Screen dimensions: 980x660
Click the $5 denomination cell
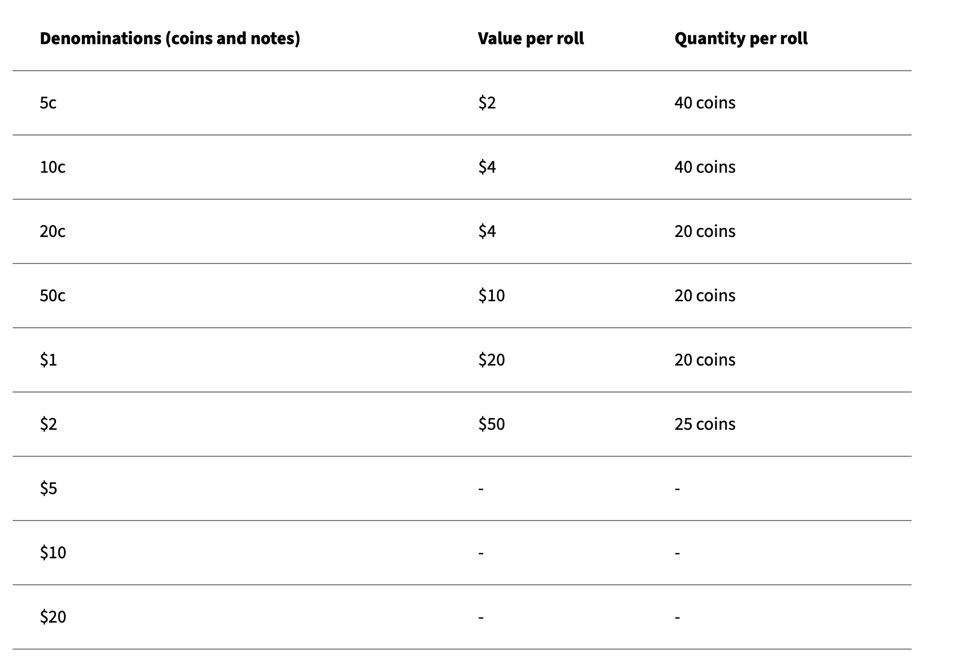click(x=48, y=489)
